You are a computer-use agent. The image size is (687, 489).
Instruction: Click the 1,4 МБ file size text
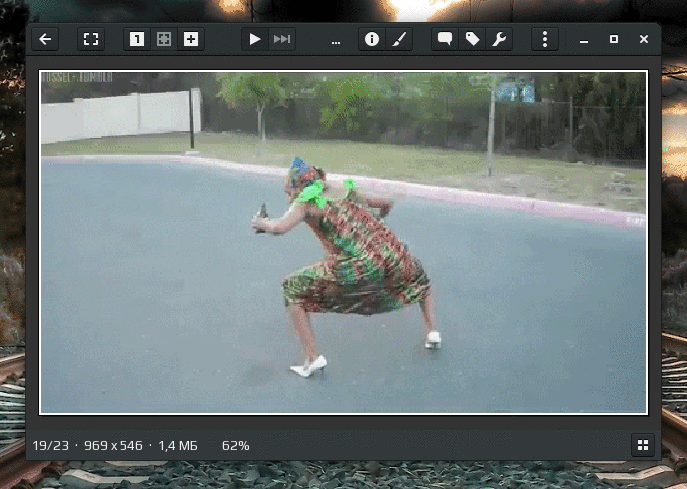(x=177, y=446)
